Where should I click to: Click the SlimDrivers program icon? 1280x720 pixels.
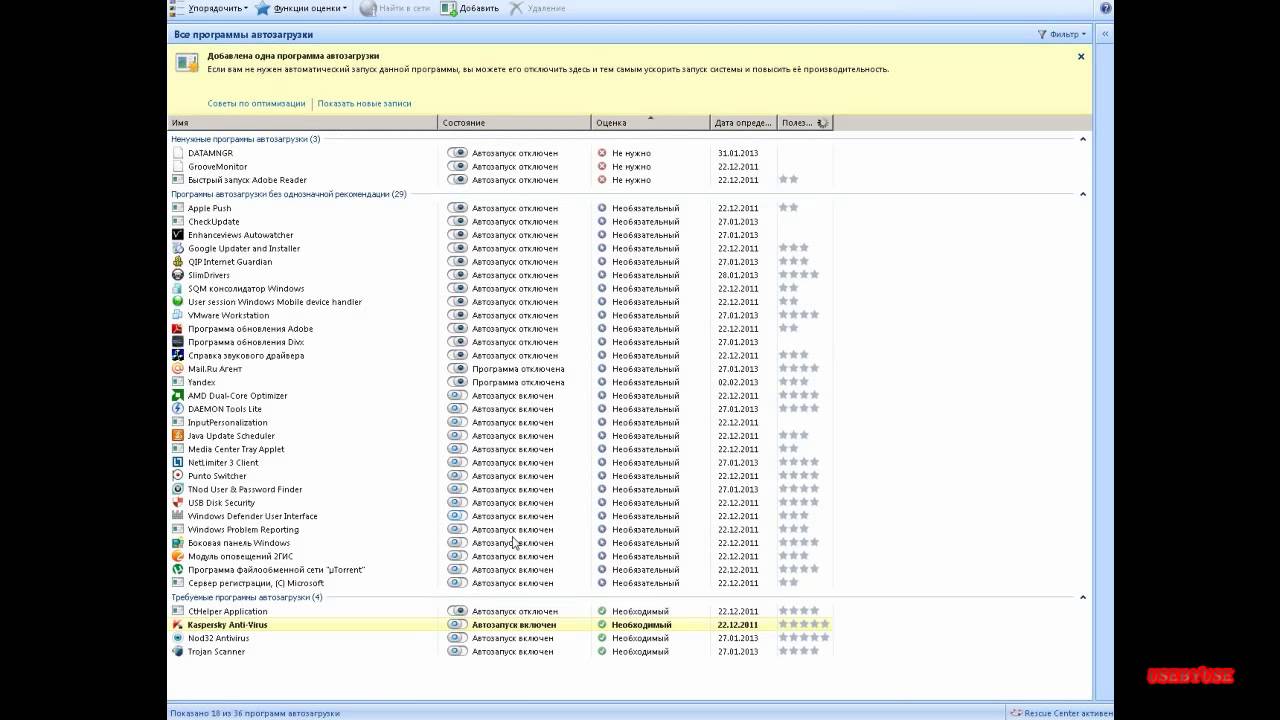point(178,275)
